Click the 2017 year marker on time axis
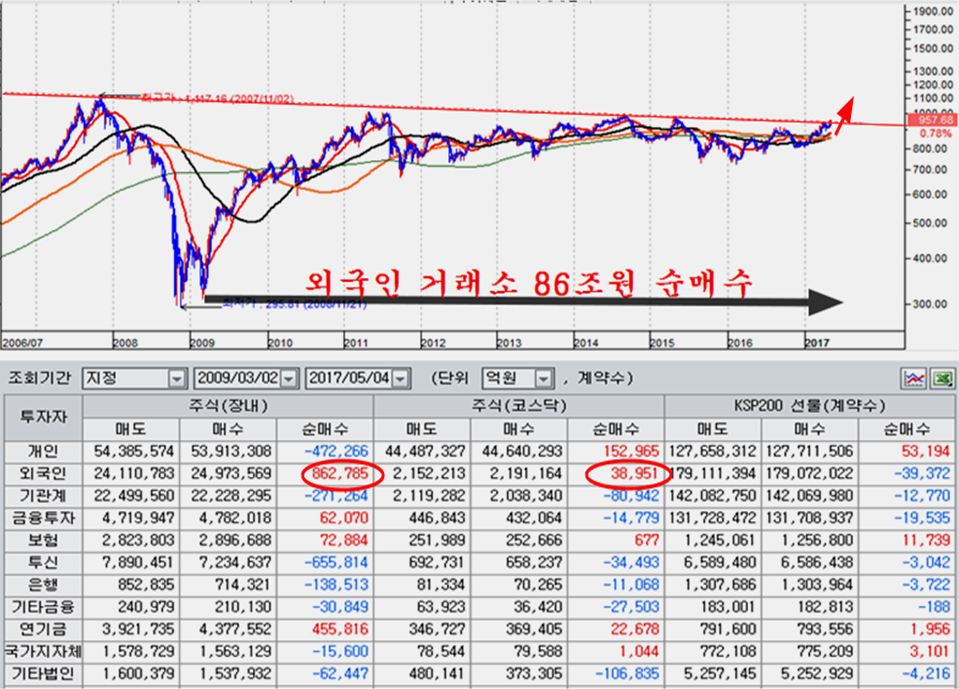Viewport: 959px width, 689px height. (x=819, y=342)
